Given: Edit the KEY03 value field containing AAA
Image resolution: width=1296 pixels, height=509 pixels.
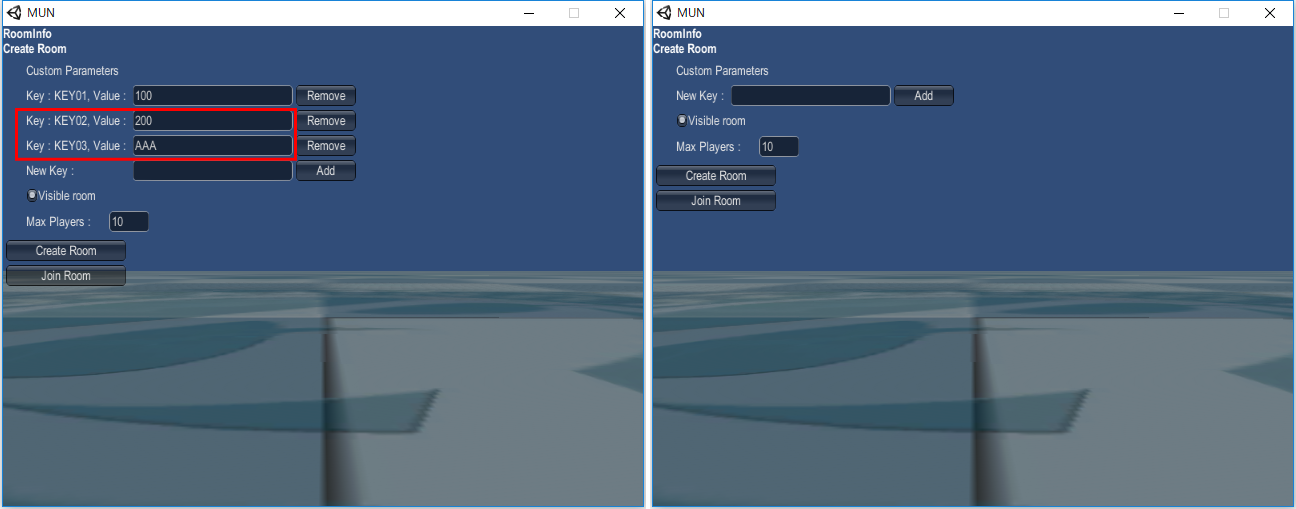Looking at the screenshot, I should (212, 146).
